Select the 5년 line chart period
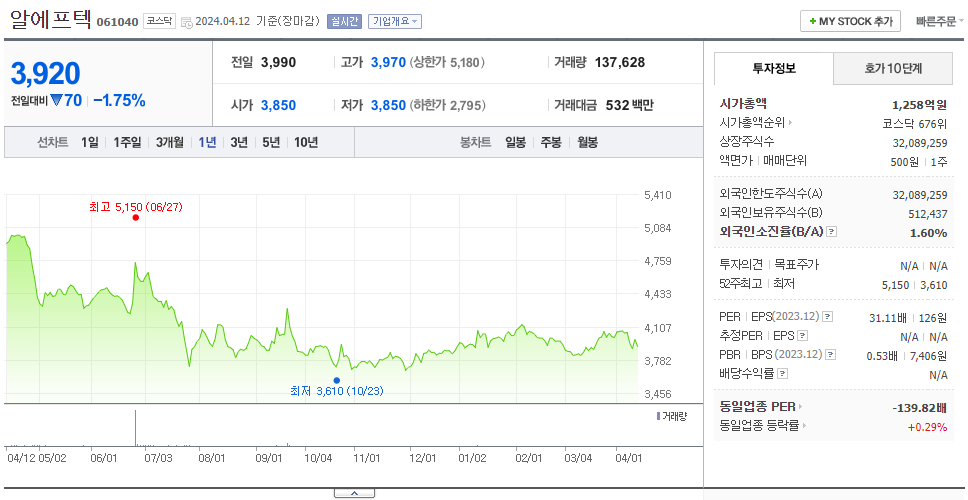 (271, 143)
